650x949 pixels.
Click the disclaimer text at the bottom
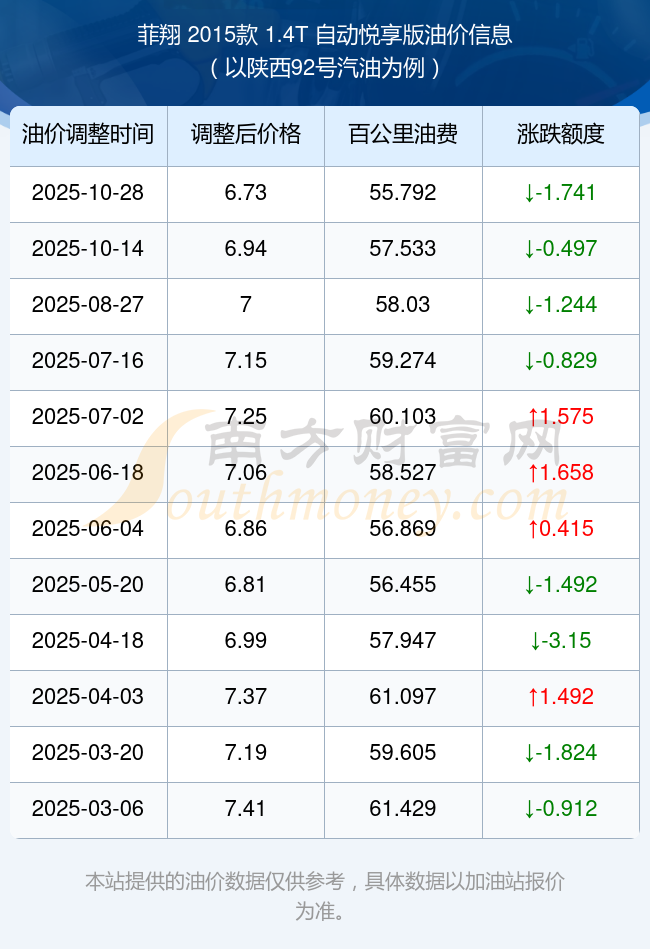click(324, 896)
